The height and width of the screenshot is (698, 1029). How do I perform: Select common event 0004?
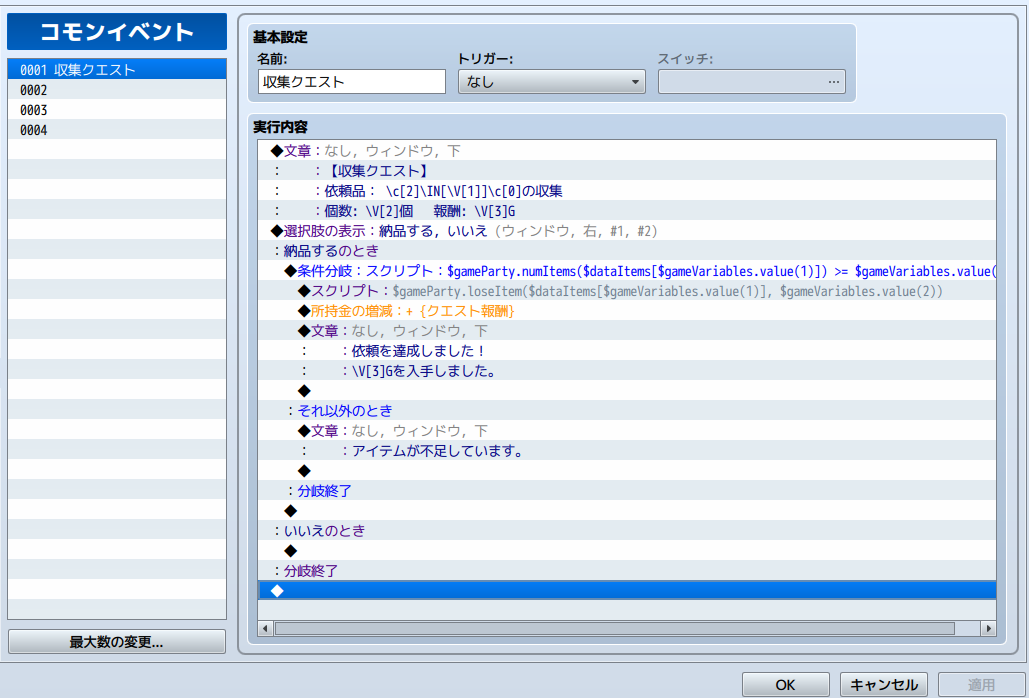[x=117, y=130]
